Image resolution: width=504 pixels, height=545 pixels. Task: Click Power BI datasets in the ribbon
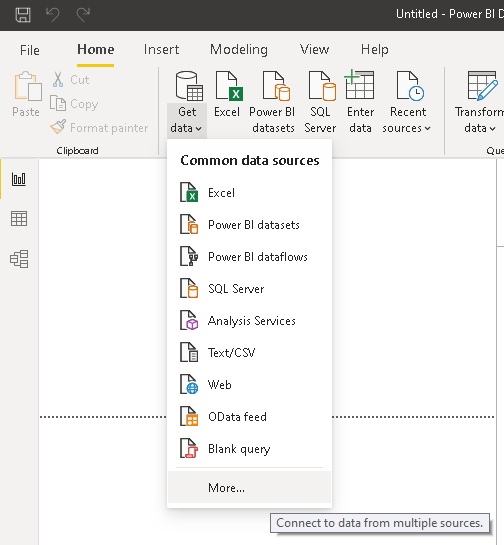pyautogui.click(x=273, y=102)
